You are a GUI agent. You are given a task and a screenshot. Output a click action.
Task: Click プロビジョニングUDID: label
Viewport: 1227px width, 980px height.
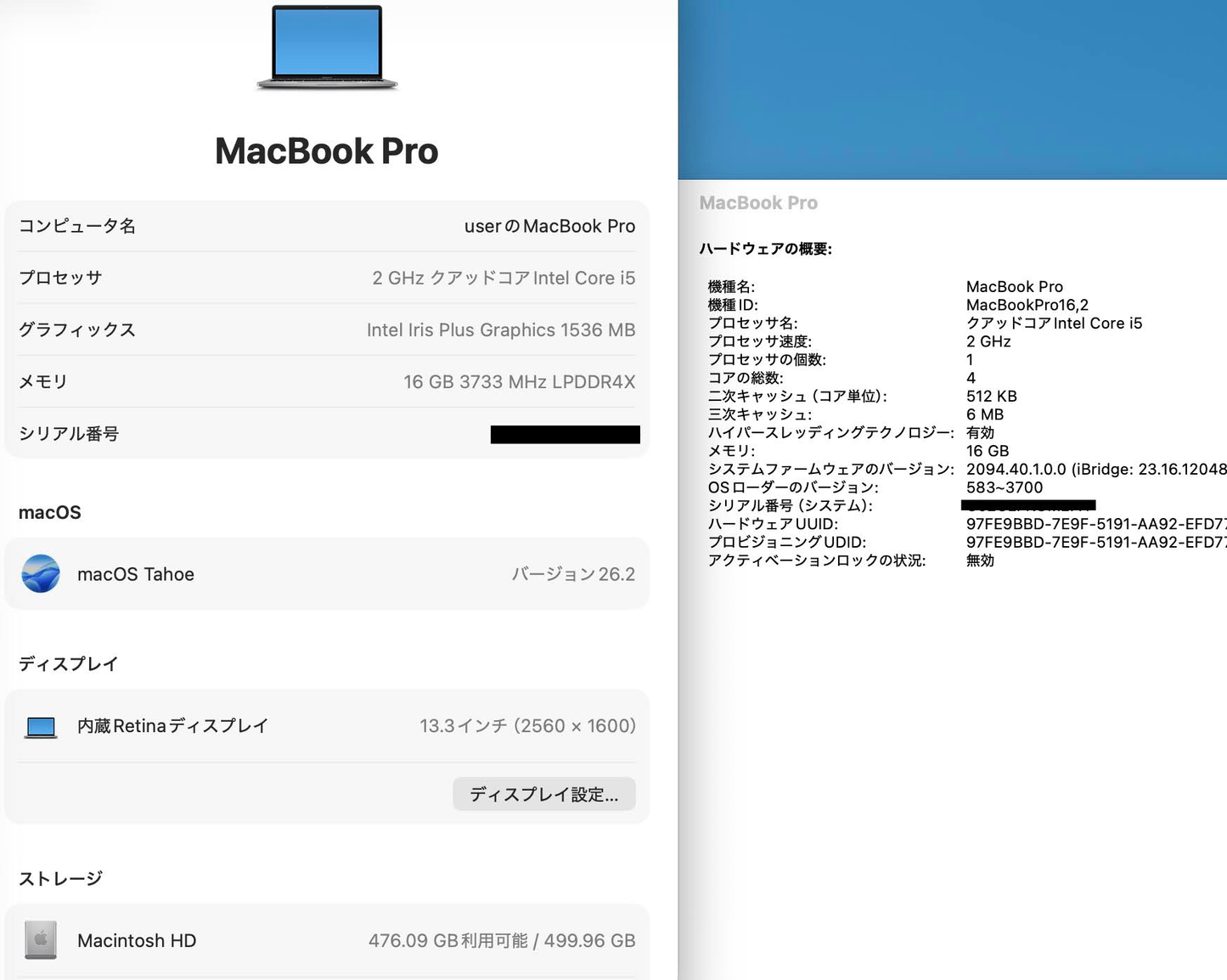tap(787, 543)
